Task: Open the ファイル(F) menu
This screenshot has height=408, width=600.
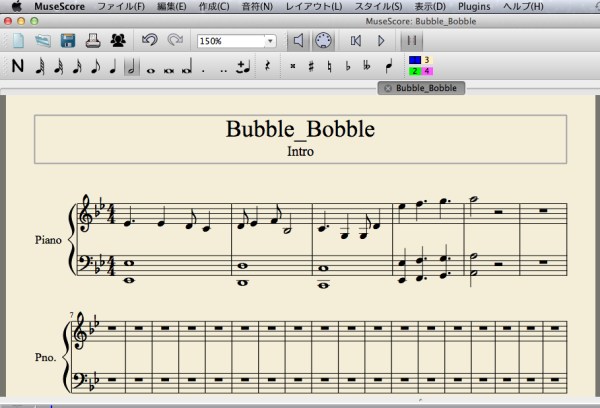Action: pos(121,7)
